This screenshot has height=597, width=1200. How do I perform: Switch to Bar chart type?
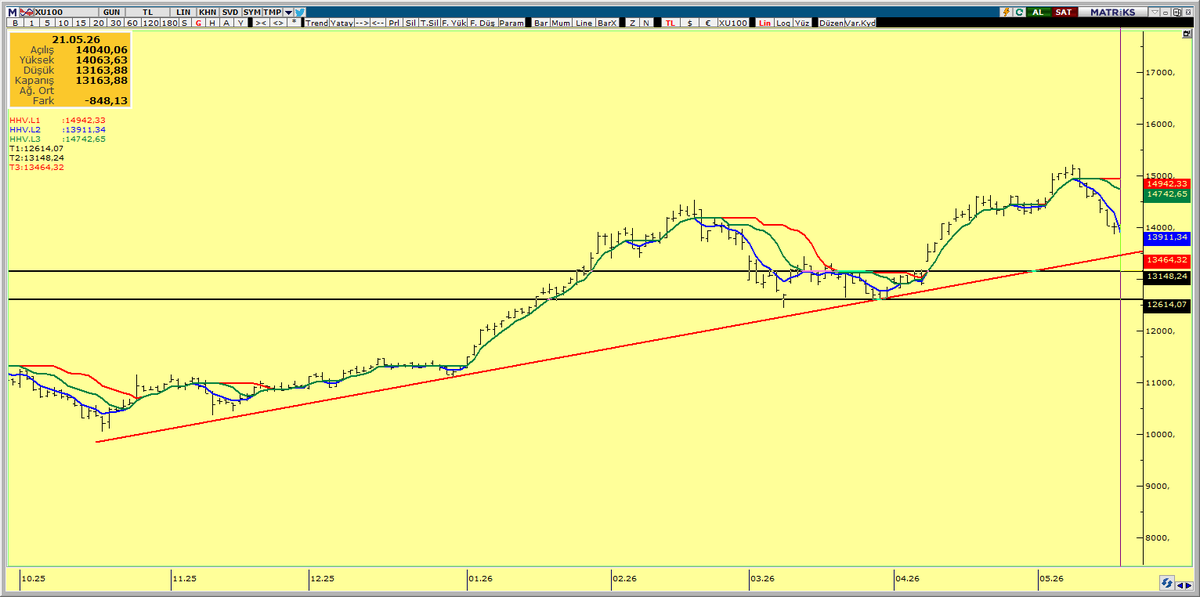541,23
